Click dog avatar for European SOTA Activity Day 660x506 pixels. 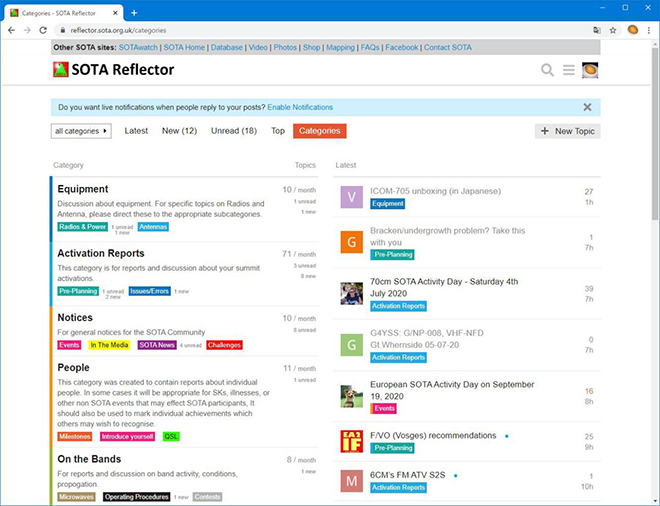[x=351, y=396]
